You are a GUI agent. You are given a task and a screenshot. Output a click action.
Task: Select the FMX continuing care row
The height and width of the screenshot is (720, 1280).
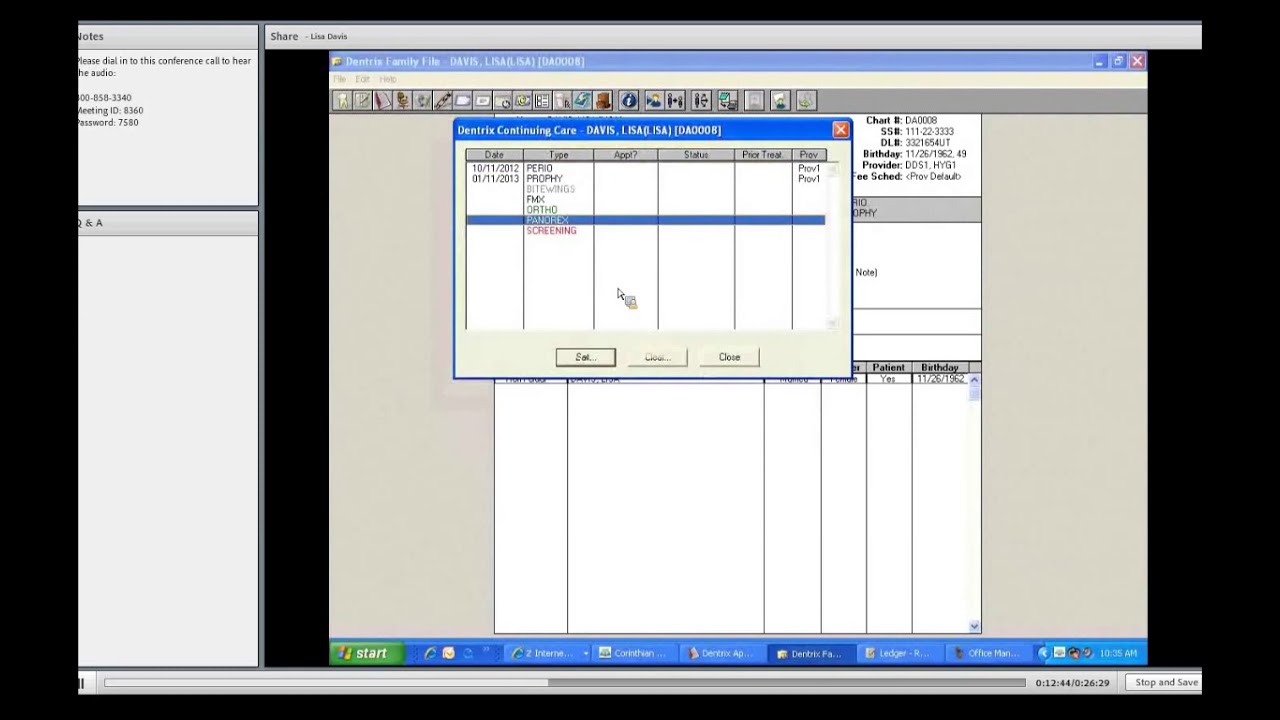click(645, 200)
